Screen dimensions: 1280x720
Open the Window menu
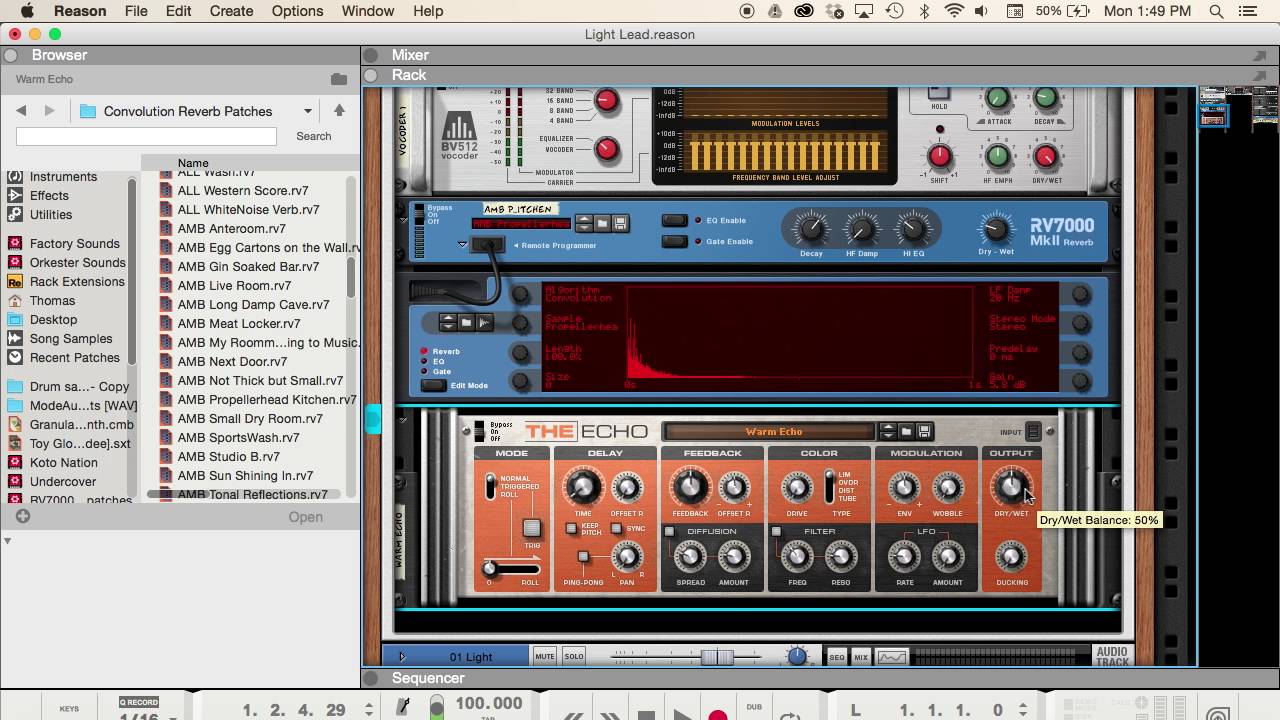pyautogui.click(x=368, y=11)
